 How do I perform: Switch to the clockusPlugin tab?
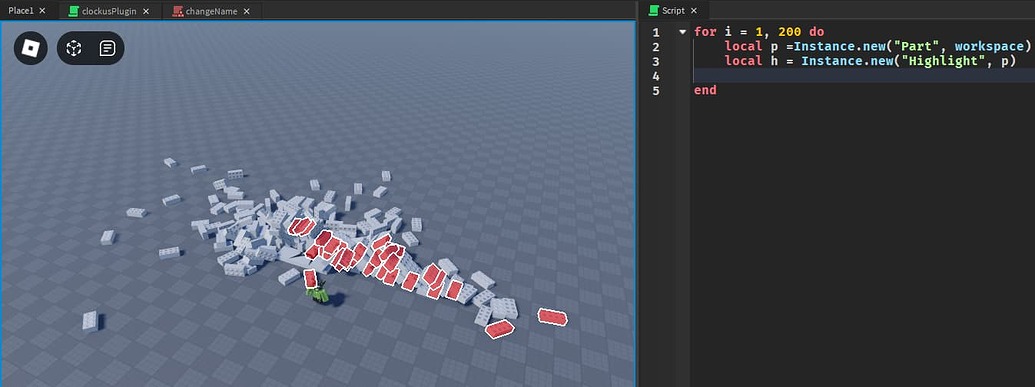point(110,11)
